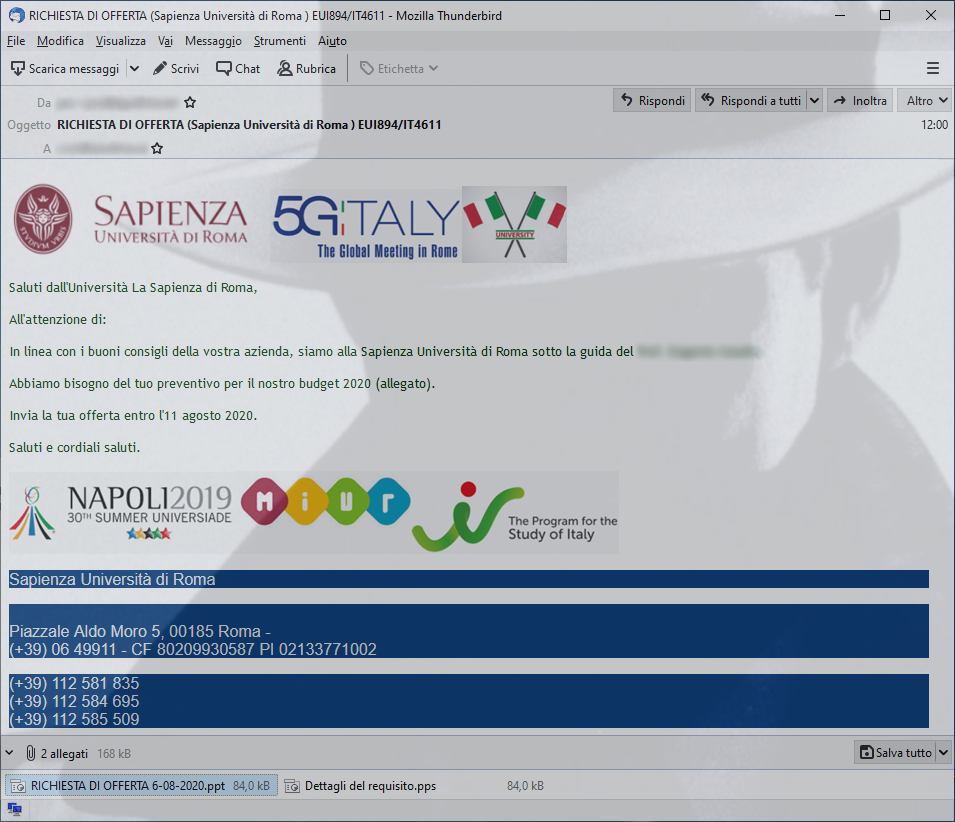Click the Thunderbird icon in title bar
The image size is (955, 822).
16,15
